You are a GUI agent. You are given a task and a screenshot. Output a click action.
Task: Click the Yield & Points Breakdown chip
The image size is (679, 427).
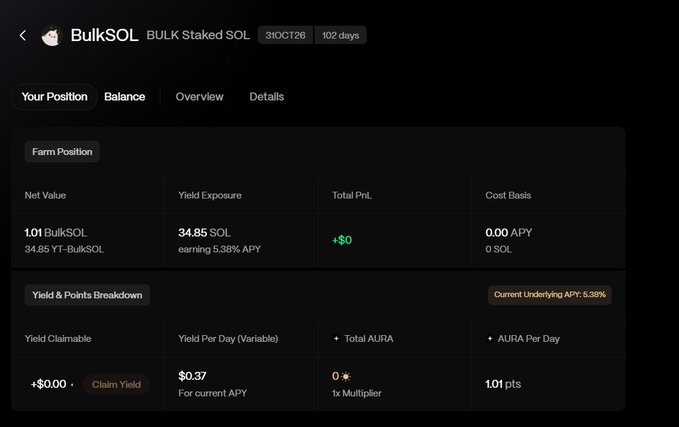click(87, 295)
